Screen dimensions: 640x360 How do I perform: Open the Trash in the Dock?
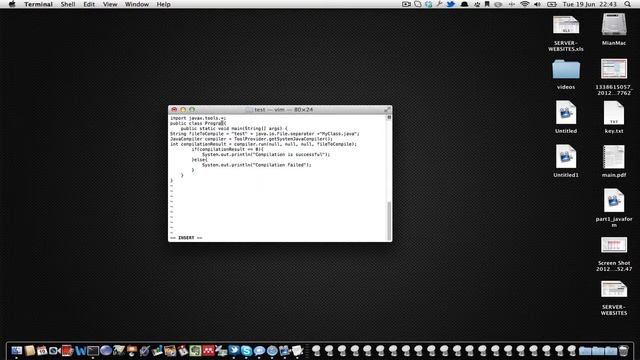click(623, 350)
